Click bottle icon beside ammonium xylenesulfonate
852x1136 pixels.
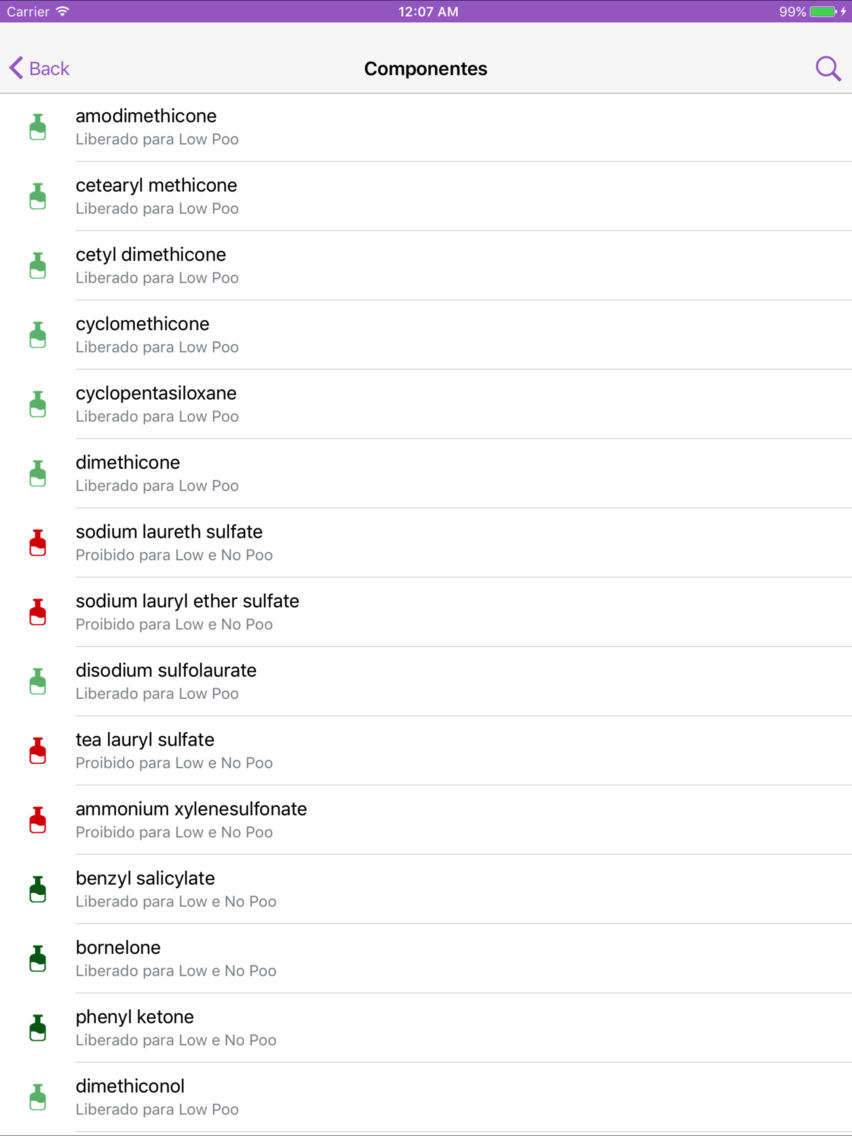38,820
